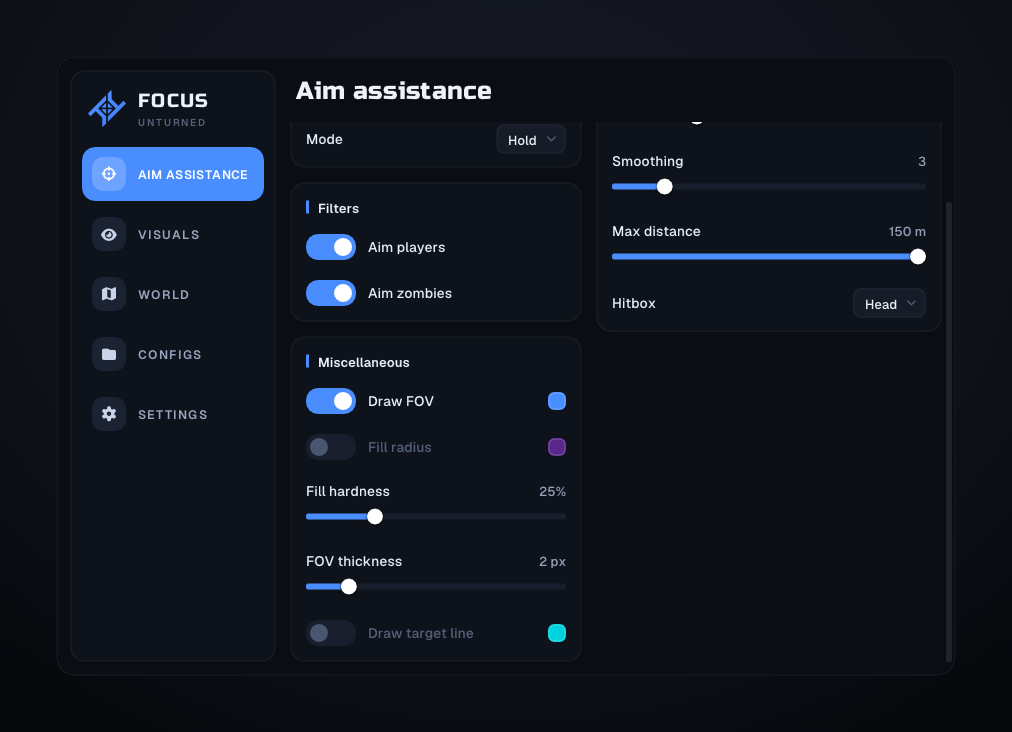Image resolution: width=1012 pixels, height=732 pixels.
Task: Click the cyan Draw target line swatch
Action: point(557,633)
